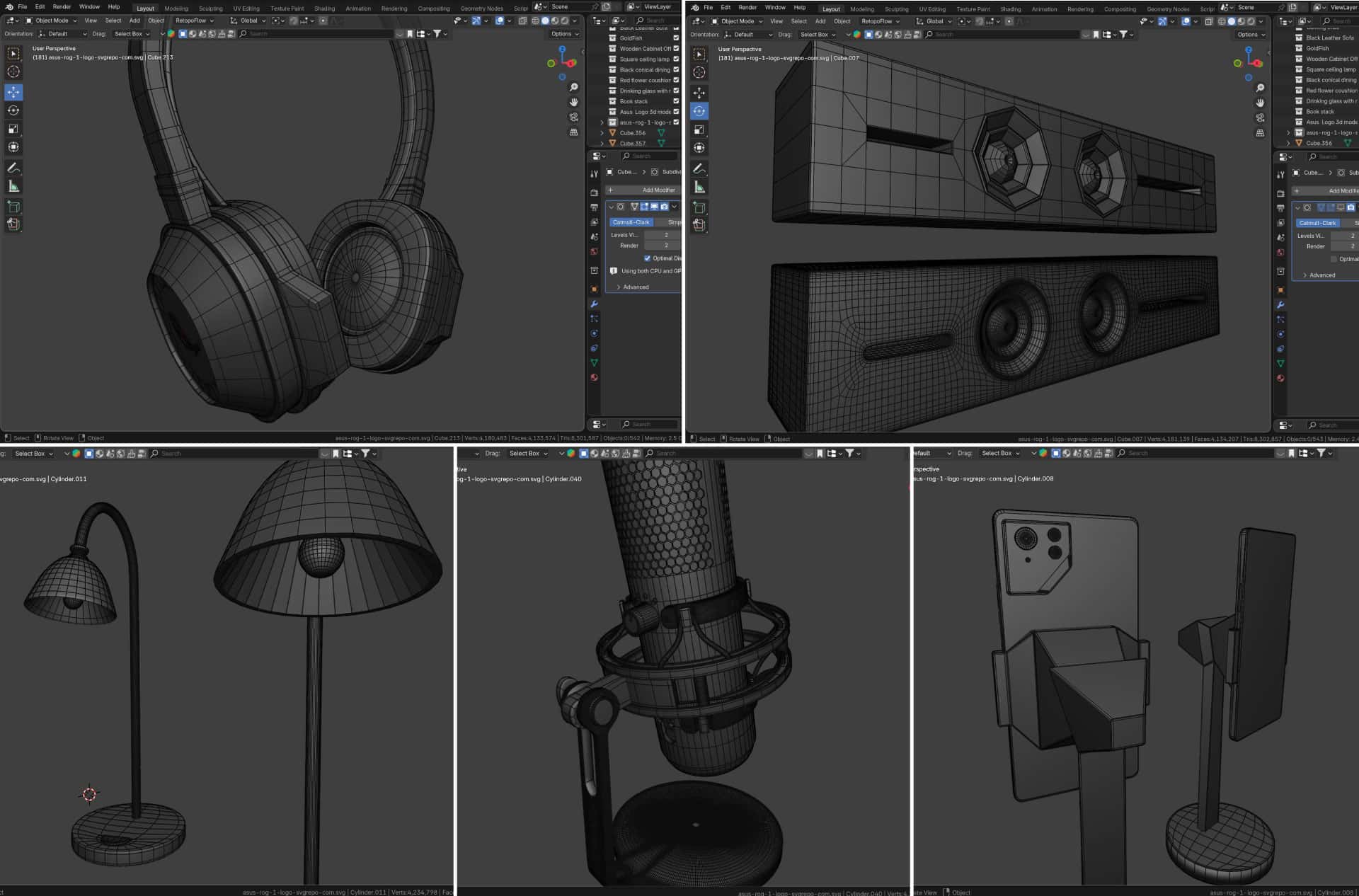This screenshot has height=896, width=1359.
Task: Select Catmull-Clark in the Subdivision modifier
Action: (631, 222)
